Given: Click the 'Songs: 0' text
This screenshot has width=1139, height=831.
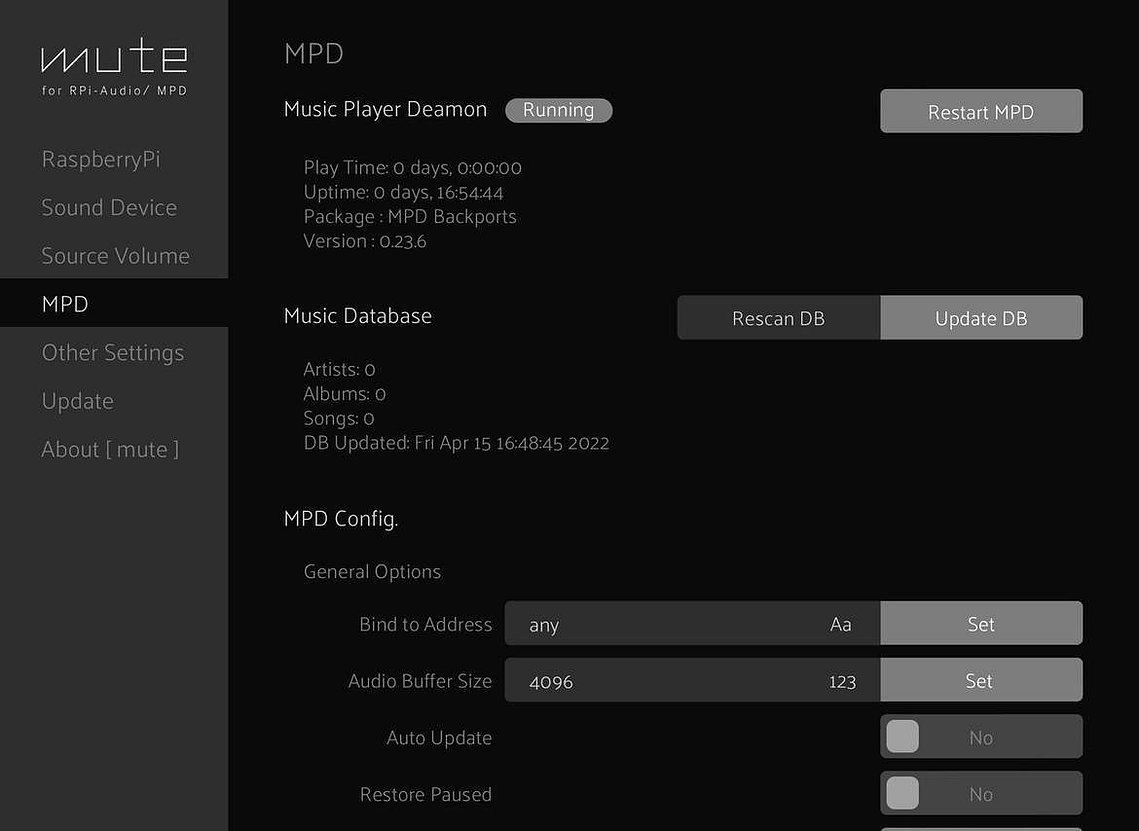Looking at the screenshot, I should pos(339,418).
